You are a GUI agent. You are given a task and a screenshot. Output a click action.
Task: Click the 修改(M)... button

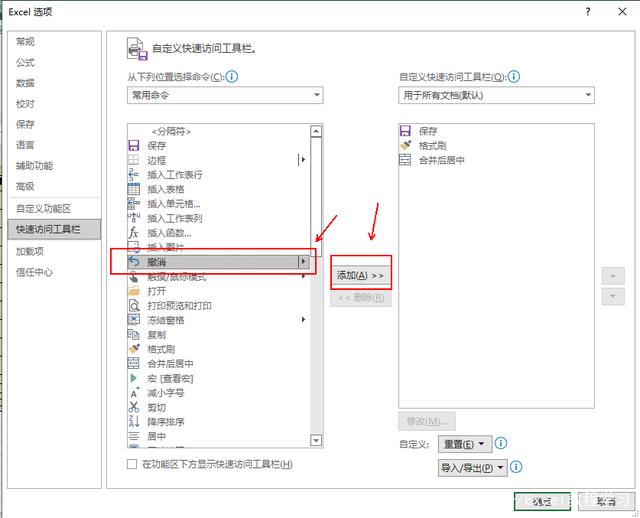(427, 421)
